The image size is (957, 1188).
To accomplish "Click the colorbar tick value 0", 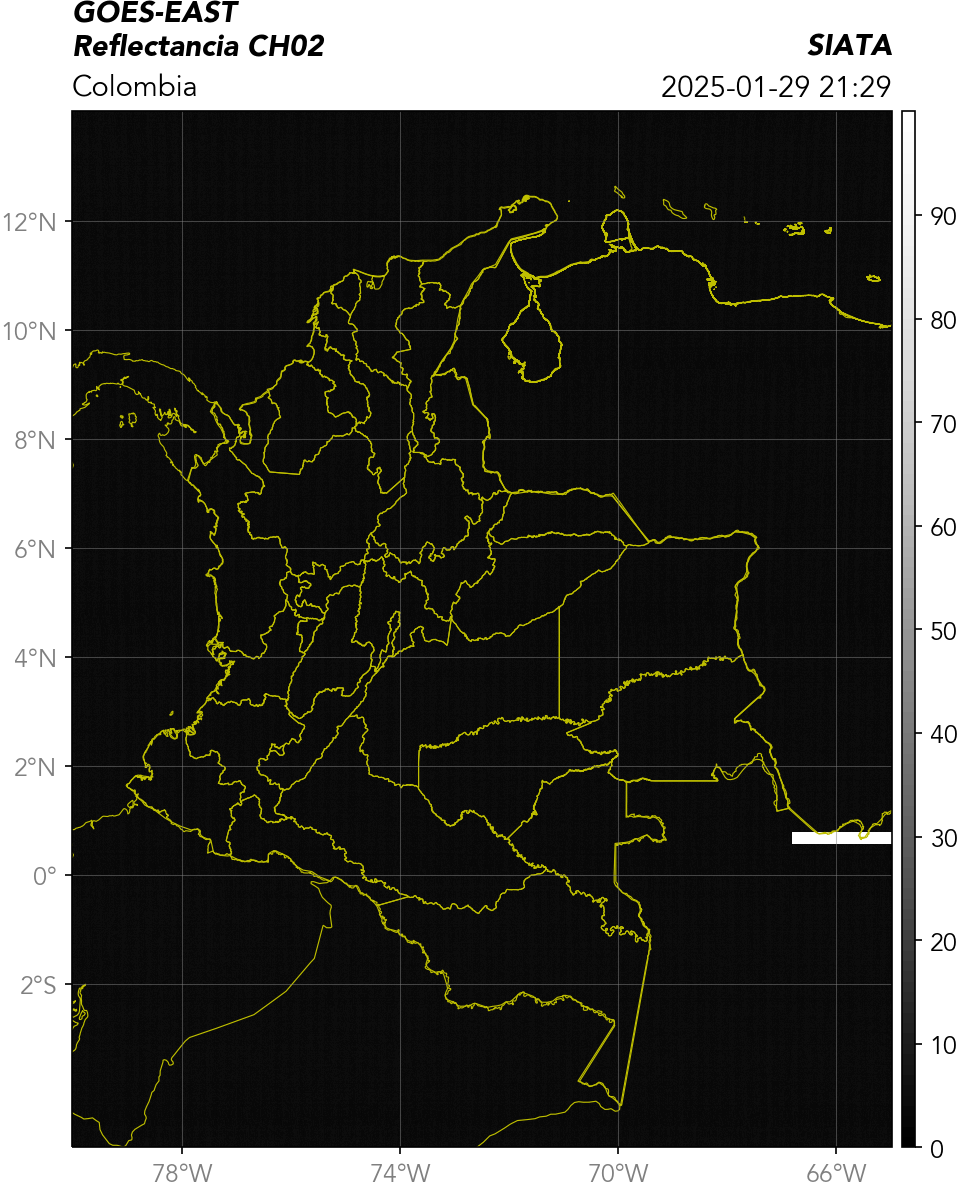I will tap(937, 1149).
